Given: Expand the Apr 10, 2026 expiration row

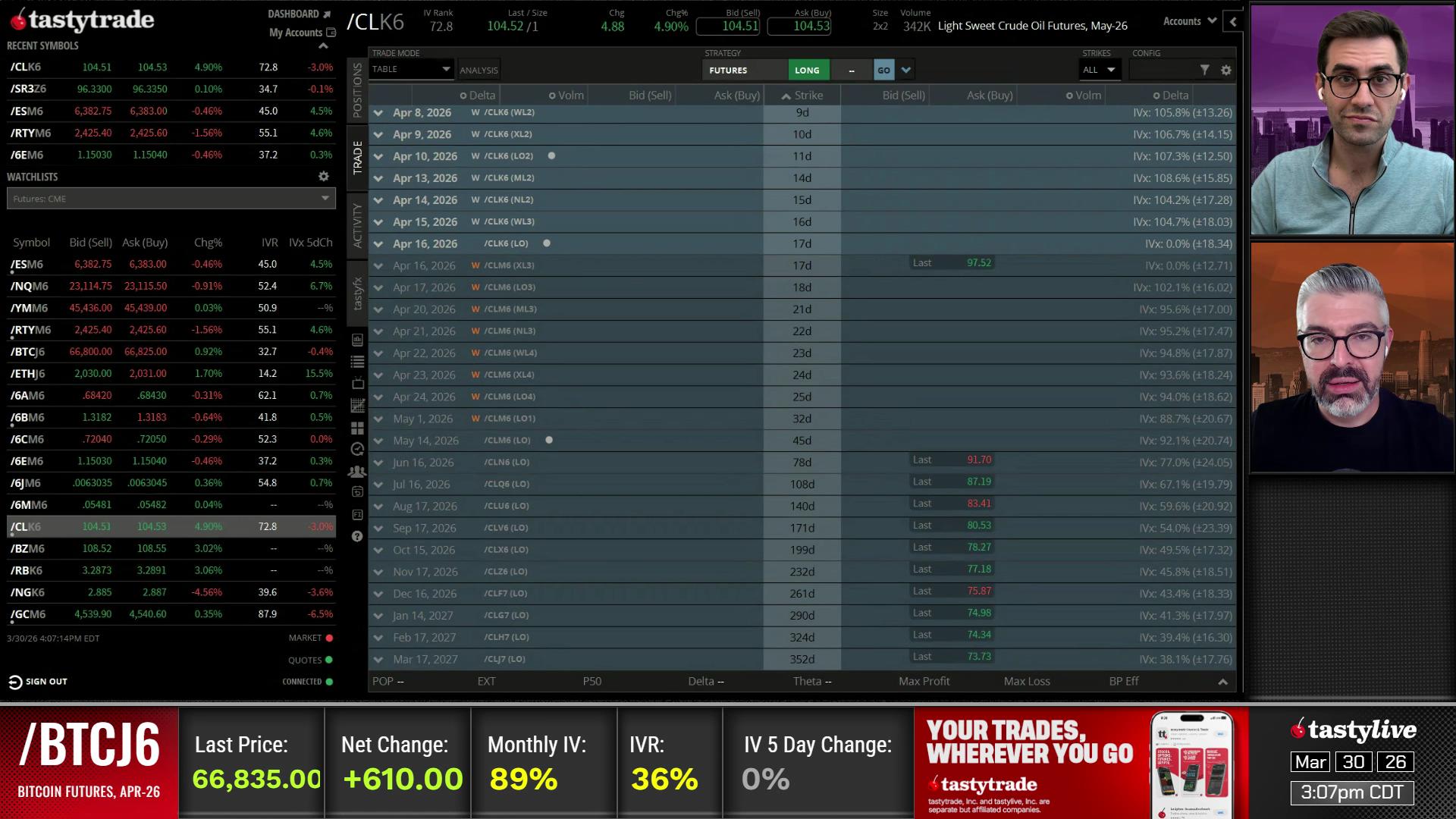Looking at the screenshot, I should (x=378, y=156).
